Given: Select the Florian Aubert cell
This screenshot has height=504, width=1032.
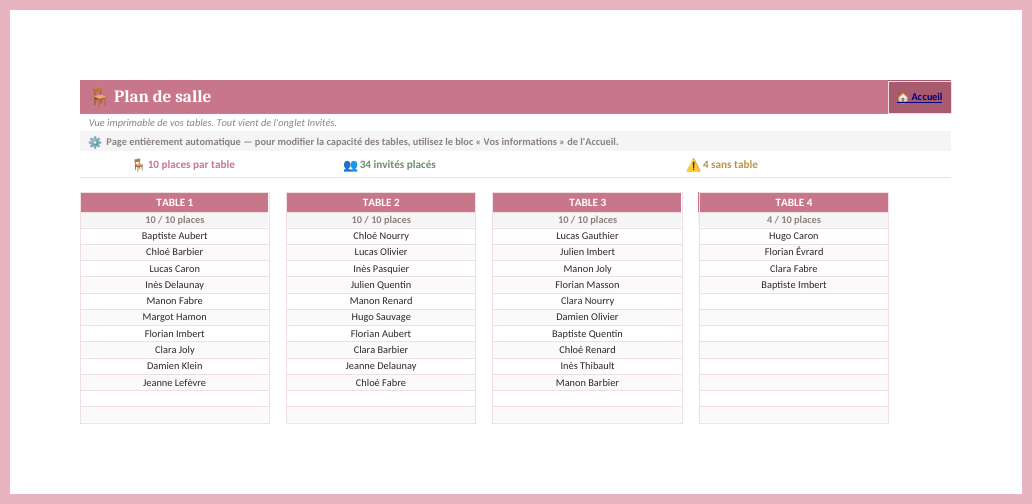Looking at the screenshot, I should point(381,334).
